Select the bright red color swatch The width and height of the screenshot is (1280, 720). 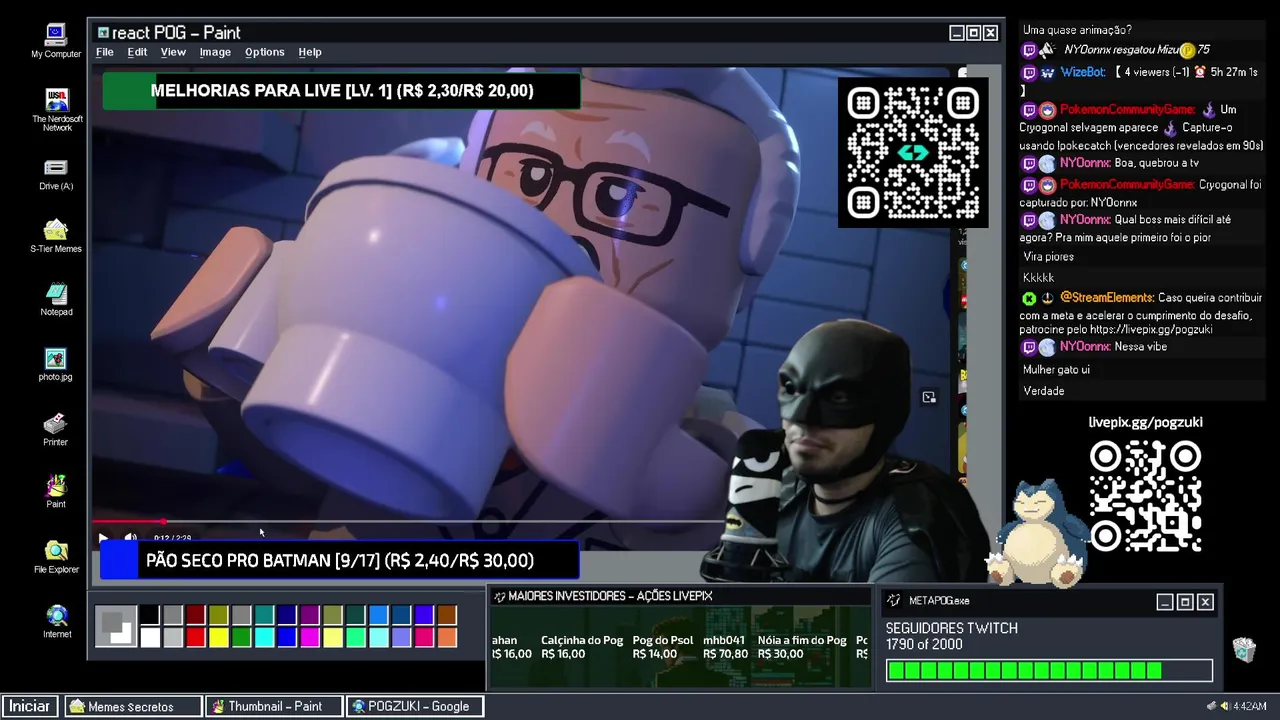point(196,637)
